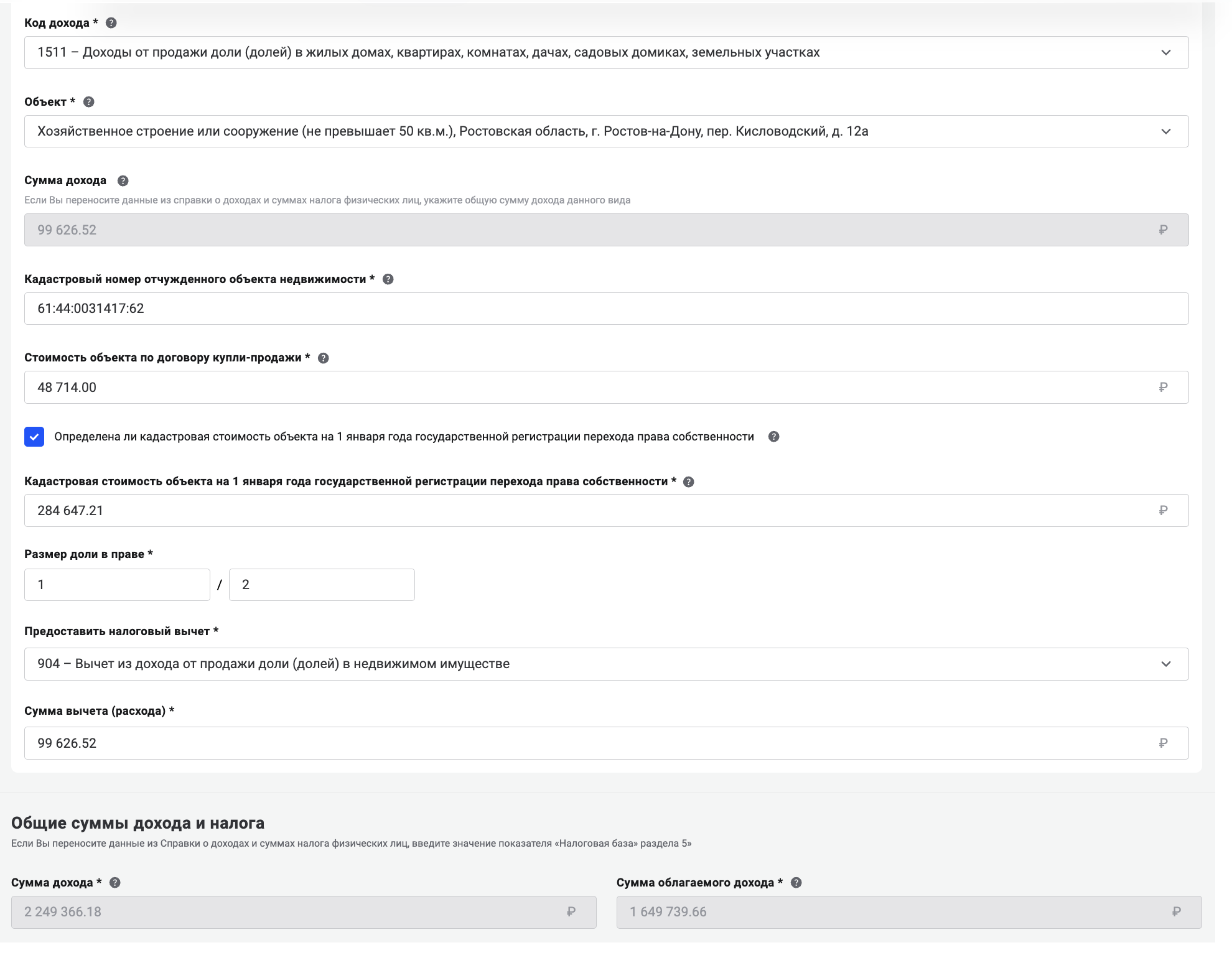Expand the Код дохода dropdown
This screenshot has height=968, width=1232.
(x=1165, y=53)
